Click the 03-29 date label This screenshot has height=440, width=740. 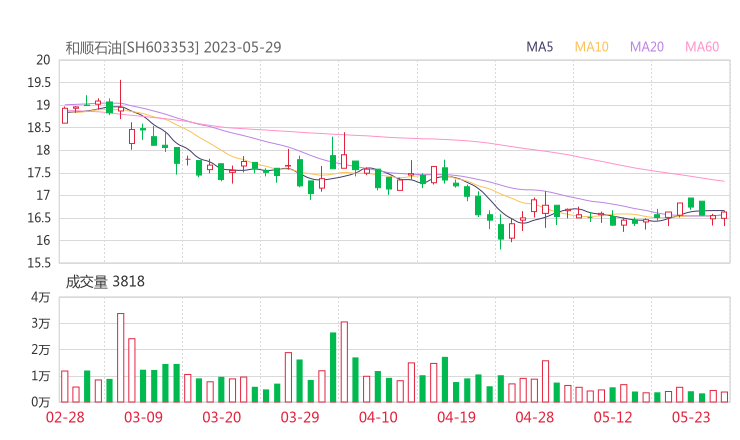300,417
